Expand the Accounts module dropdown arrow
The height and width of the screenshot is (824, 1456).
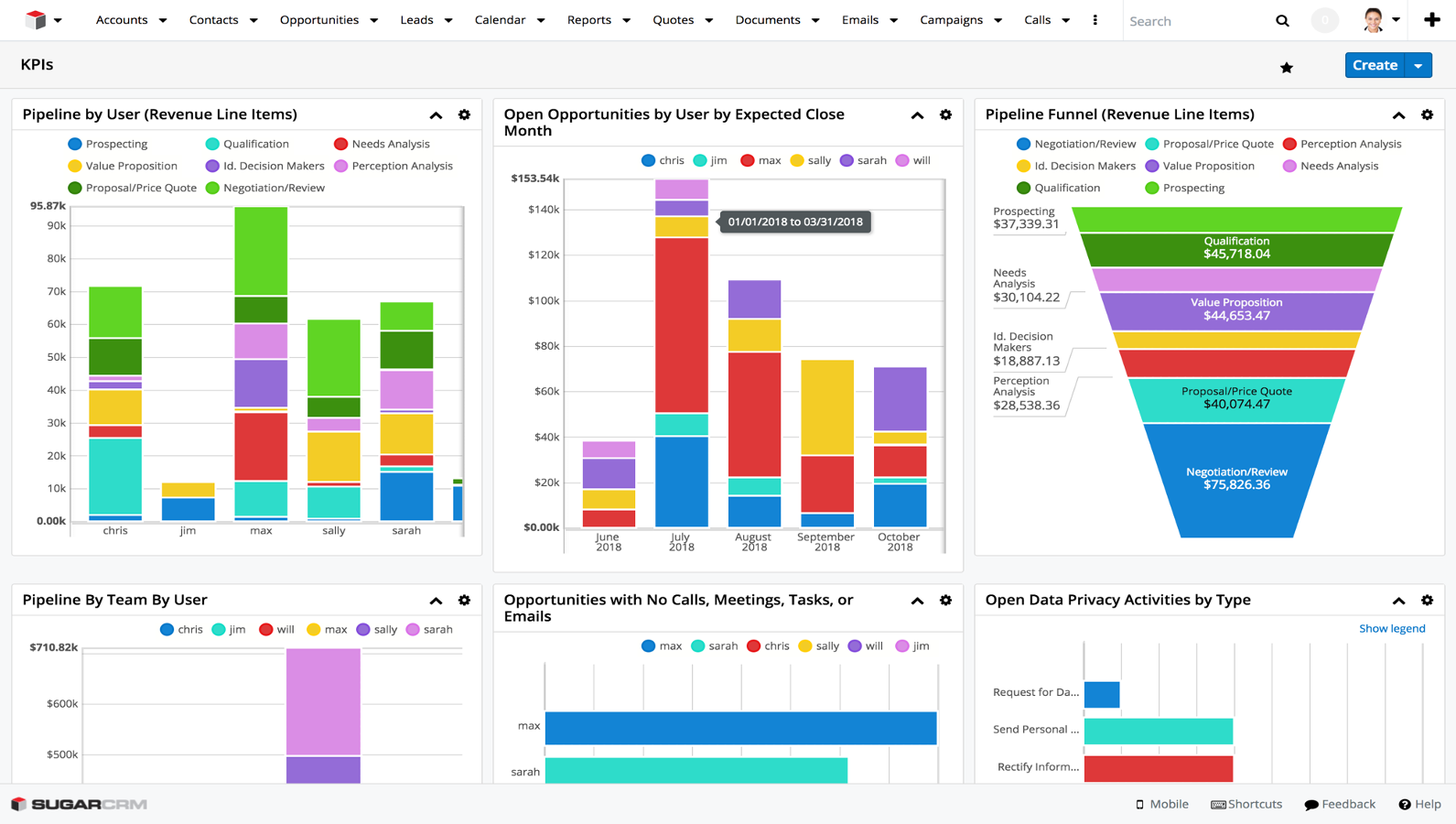coord(163,20)
